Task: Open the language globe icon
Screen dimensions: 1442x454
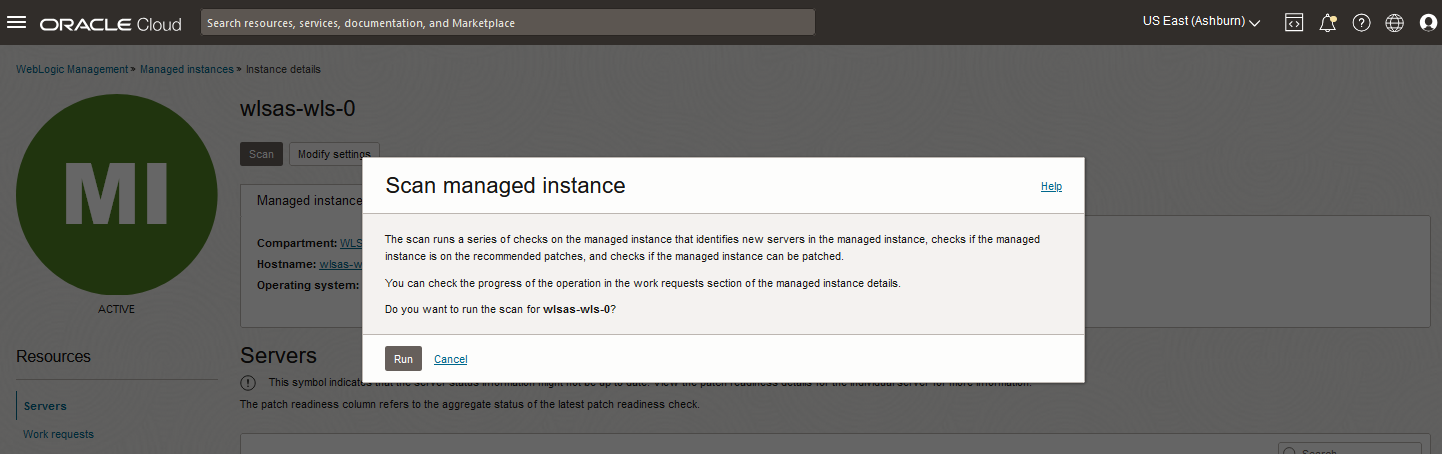Action: (x=1394, y=22)
